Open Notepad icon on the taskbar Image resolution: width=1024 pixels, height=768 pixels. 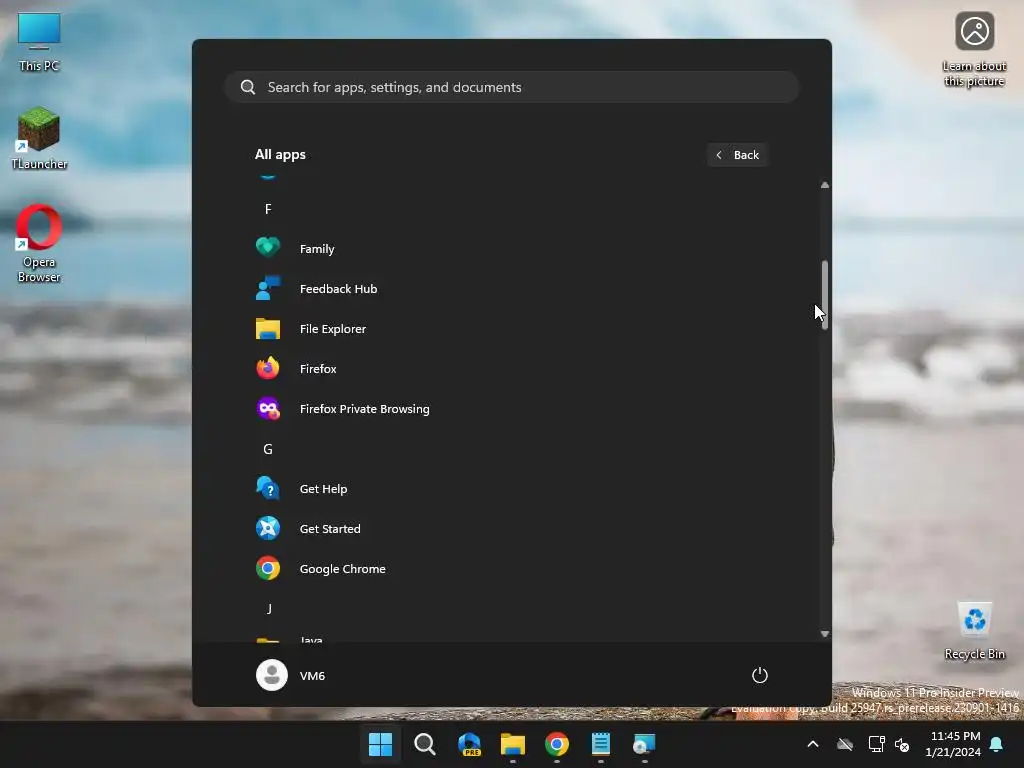(601, 744)
